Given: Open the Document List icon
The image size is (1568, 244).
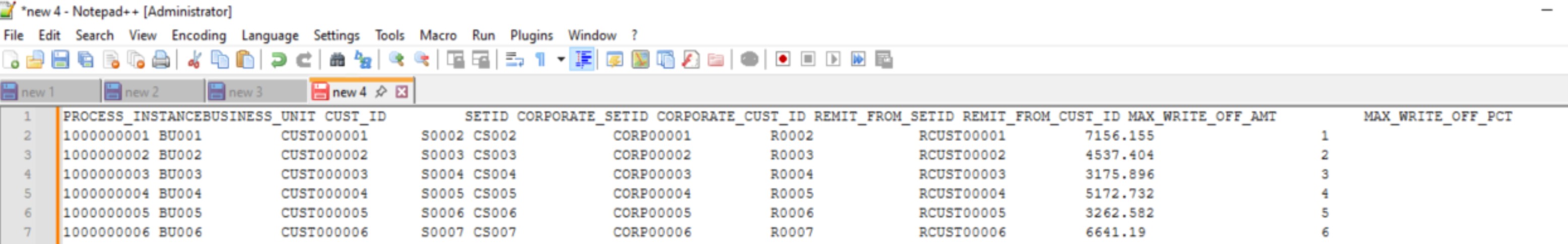Looking at the screenshot, I should [x=665, y=59].
